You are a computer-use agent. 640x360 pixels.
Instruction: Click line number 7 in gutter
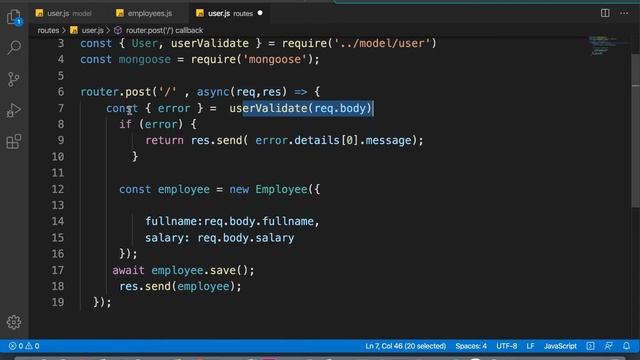pyautogui.click(x=61, y=108)
